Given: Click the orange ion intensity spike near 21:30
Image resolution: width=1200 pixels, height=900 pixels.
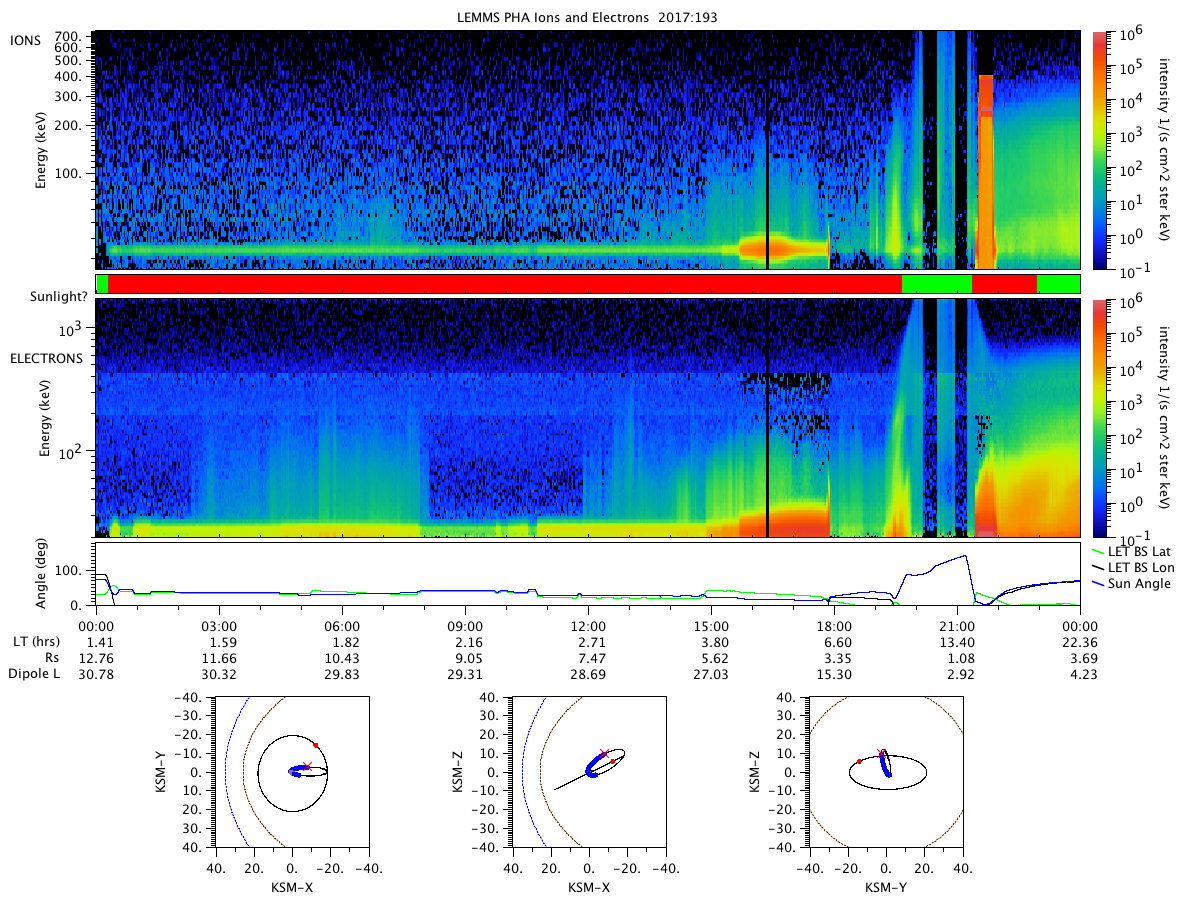Looking at the screenshot, I should click(x=986, y=170).
